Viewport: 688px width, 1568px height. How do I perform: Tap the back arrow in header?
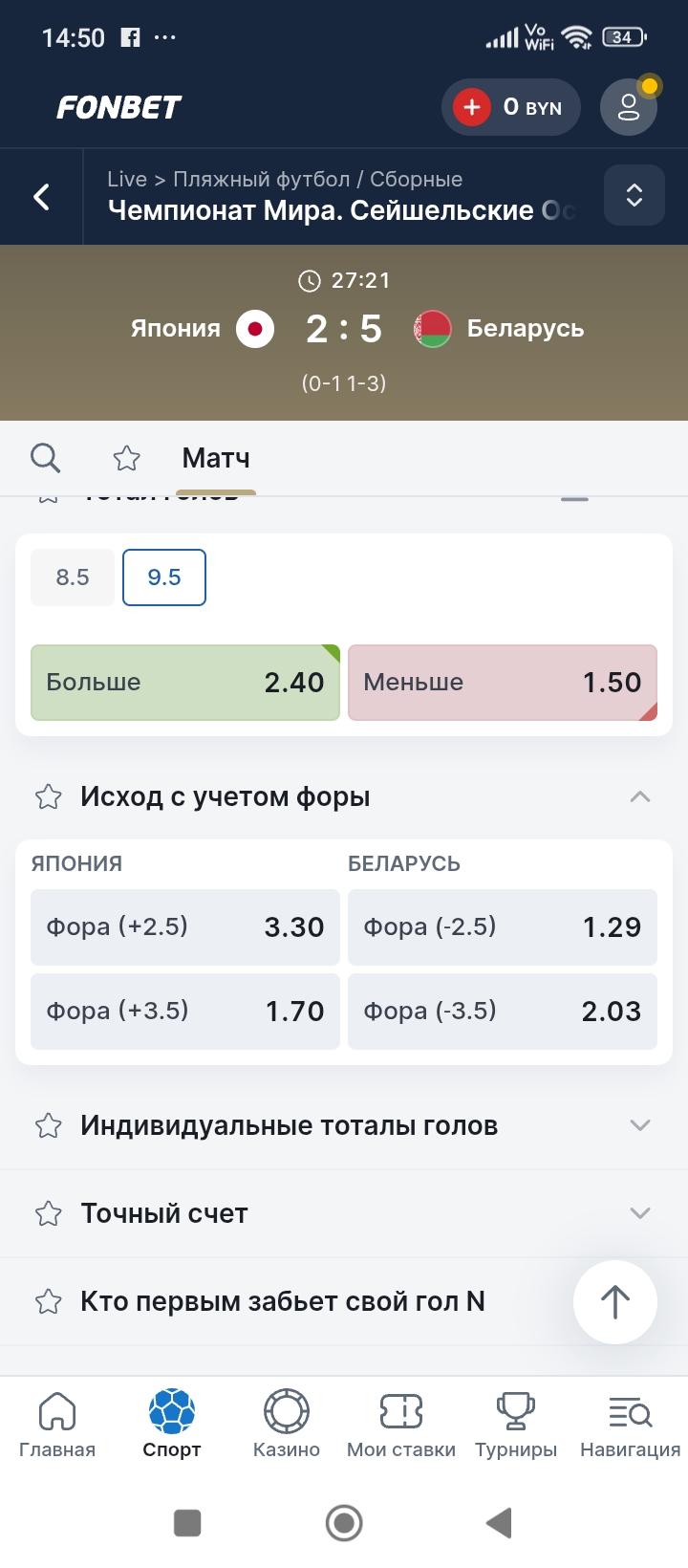pos(42,197)
